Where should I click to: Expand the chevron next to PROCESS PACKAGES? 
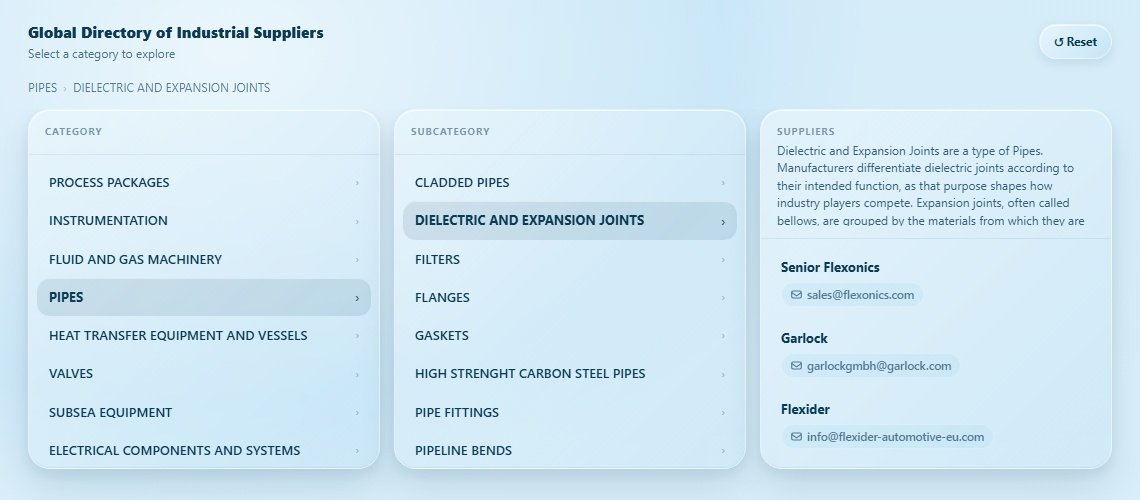click(x=357, y=183)
